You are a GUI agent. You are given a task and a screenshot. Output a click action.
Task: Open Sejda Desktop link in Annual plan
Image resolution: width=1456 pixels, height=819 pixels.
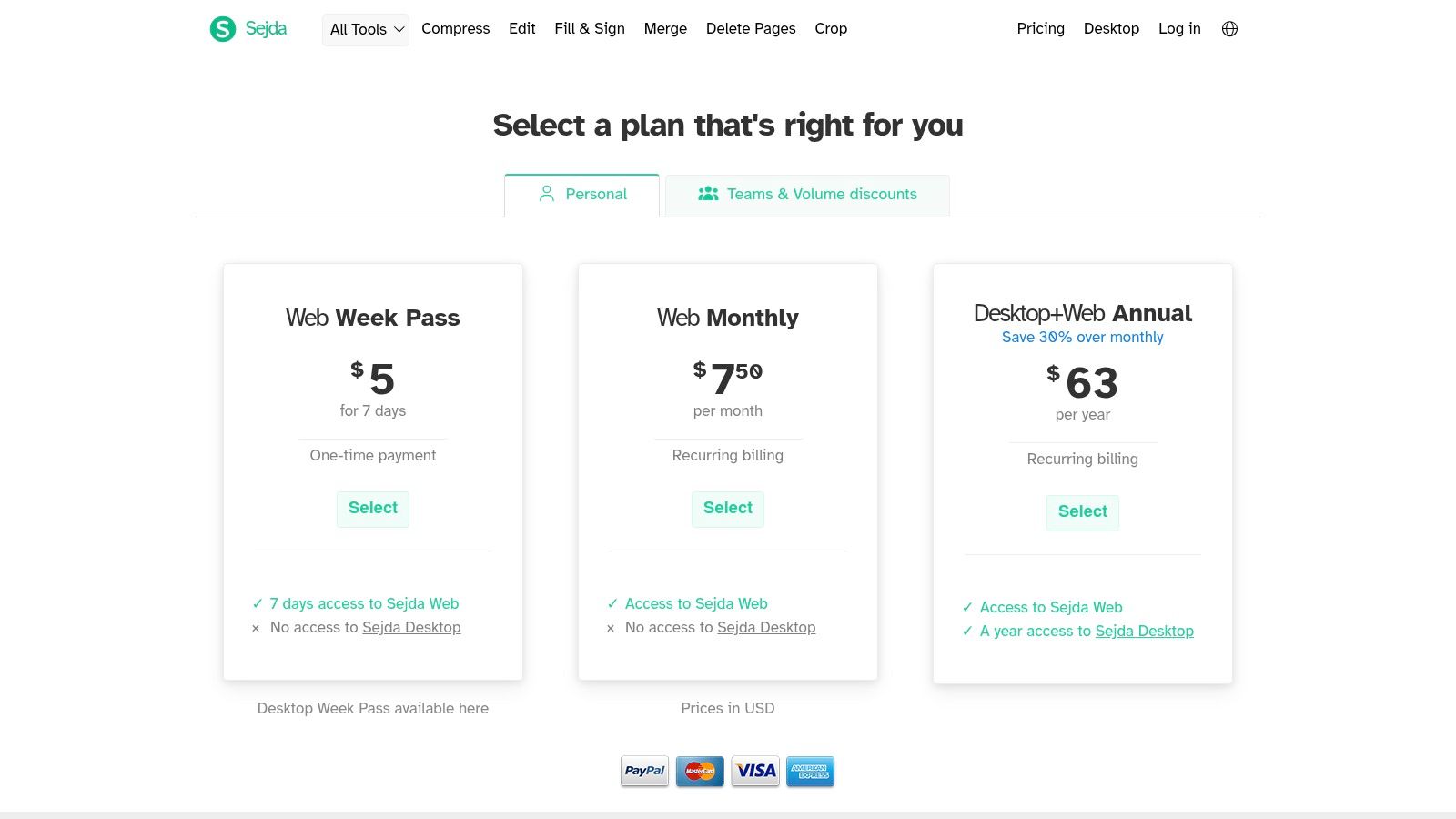pos(1144,631)
